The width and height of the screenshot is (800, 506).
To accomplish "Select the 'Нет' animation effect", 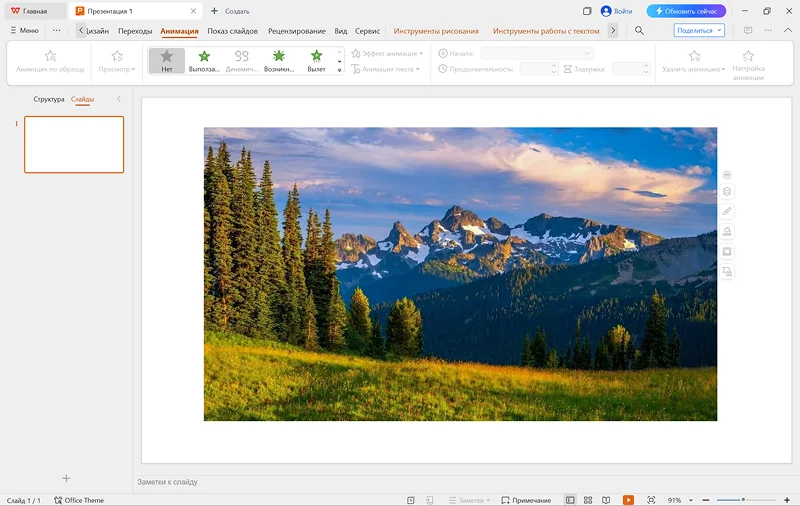I will 167,61.
